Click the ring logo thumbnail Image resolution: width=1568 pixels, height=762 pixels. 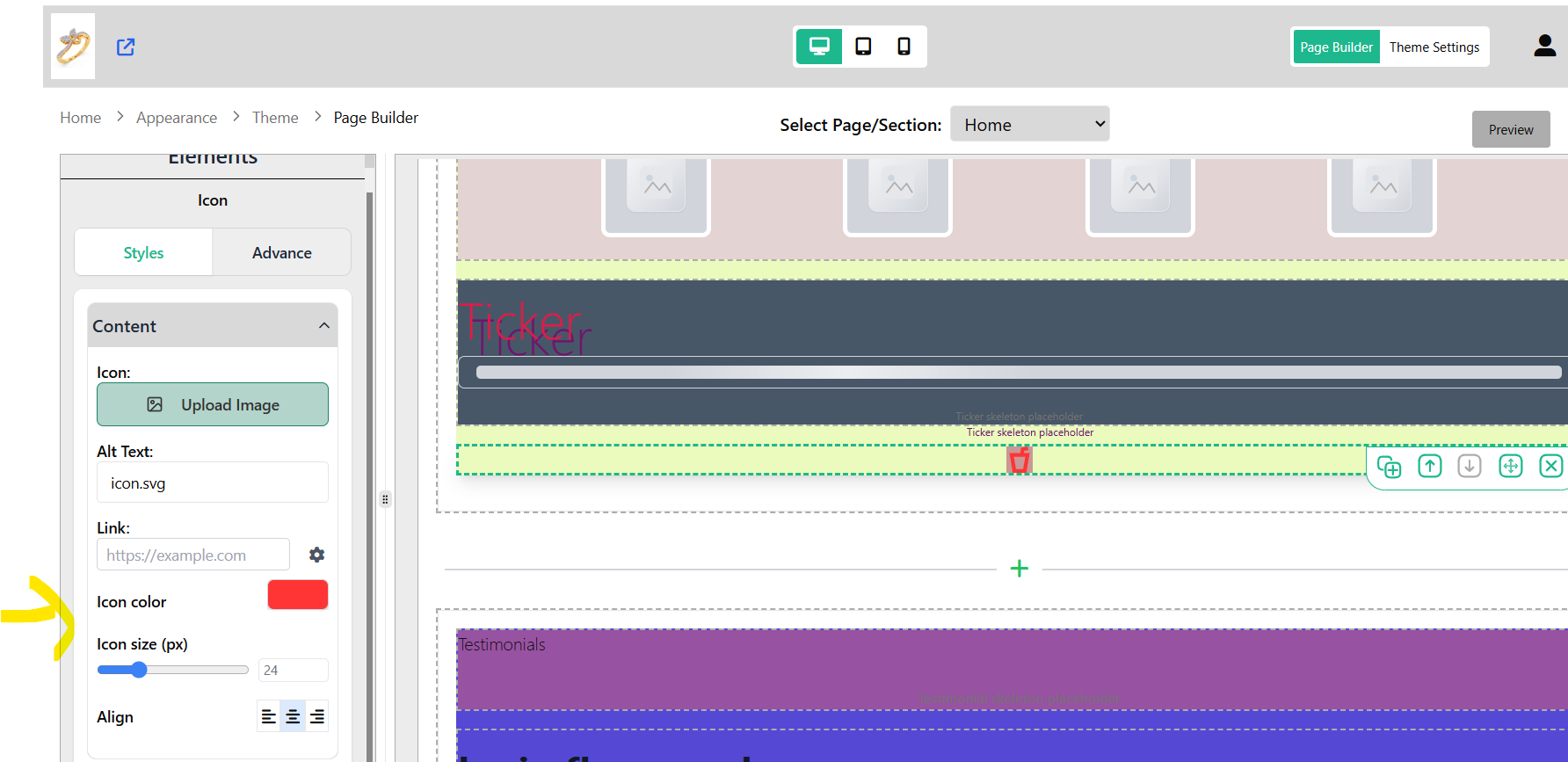tap(73, 47)
